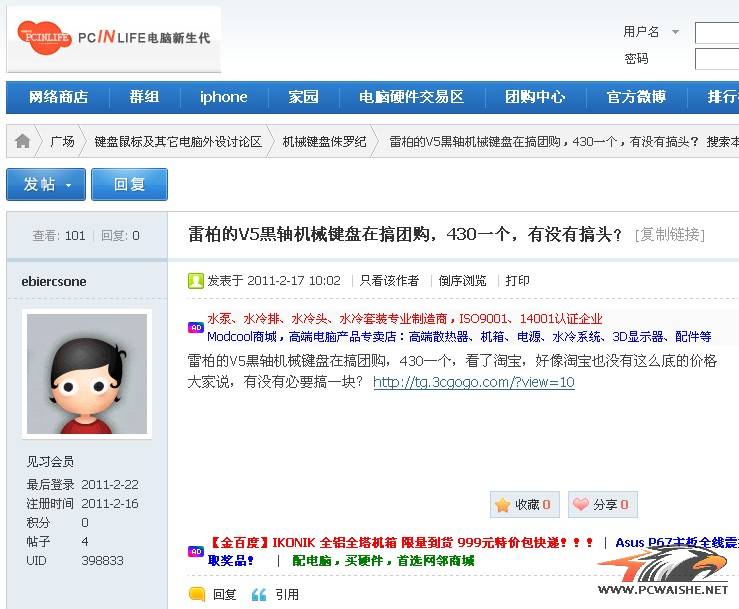Open 机械键盘侏罗纪 breadcrumb link
Viewport: 739px width, 609px height.
tap(324, 141)
